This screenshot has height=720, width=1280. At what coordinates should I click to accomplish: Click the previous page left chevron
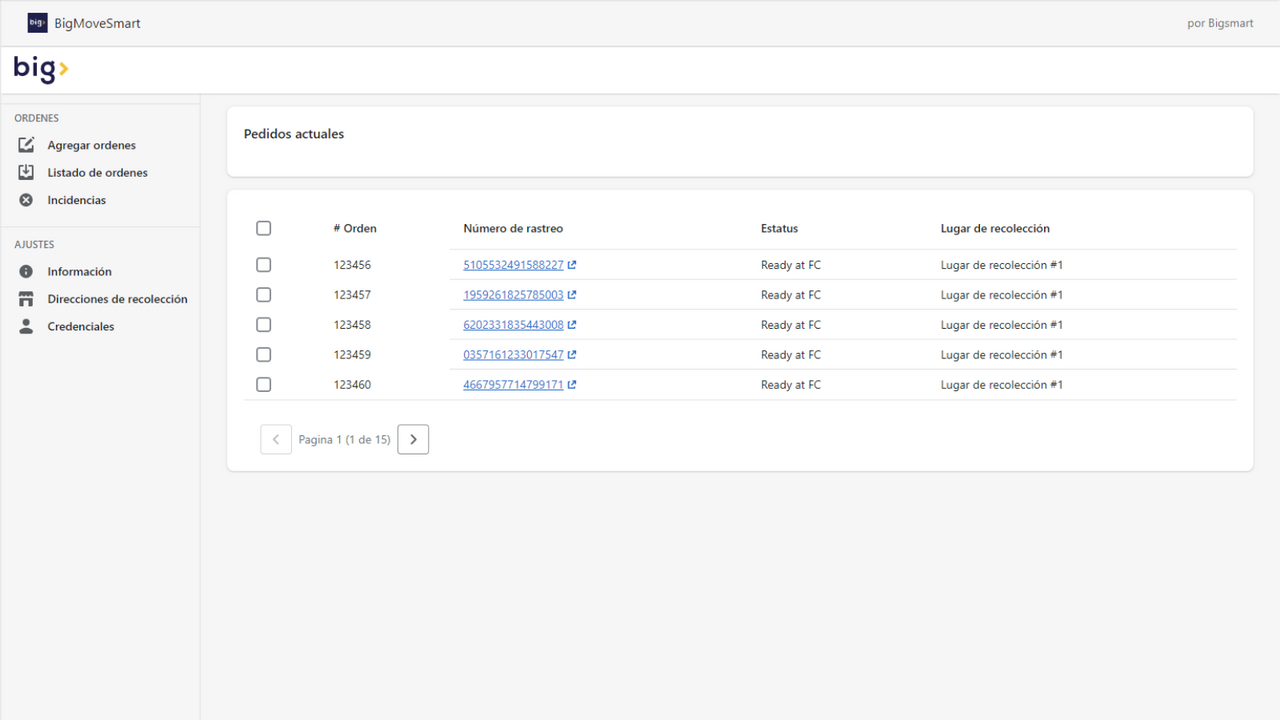pos(276,439)
